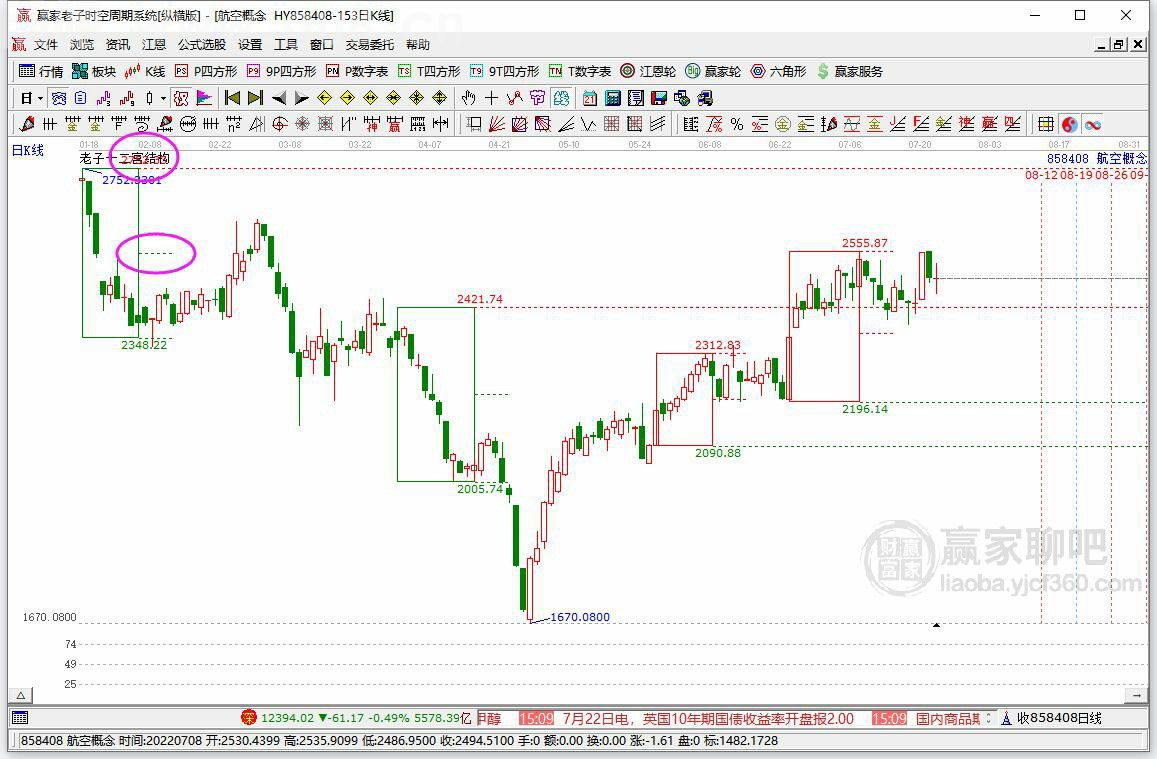Click the yellow grid table icon

coord(1046,124)
